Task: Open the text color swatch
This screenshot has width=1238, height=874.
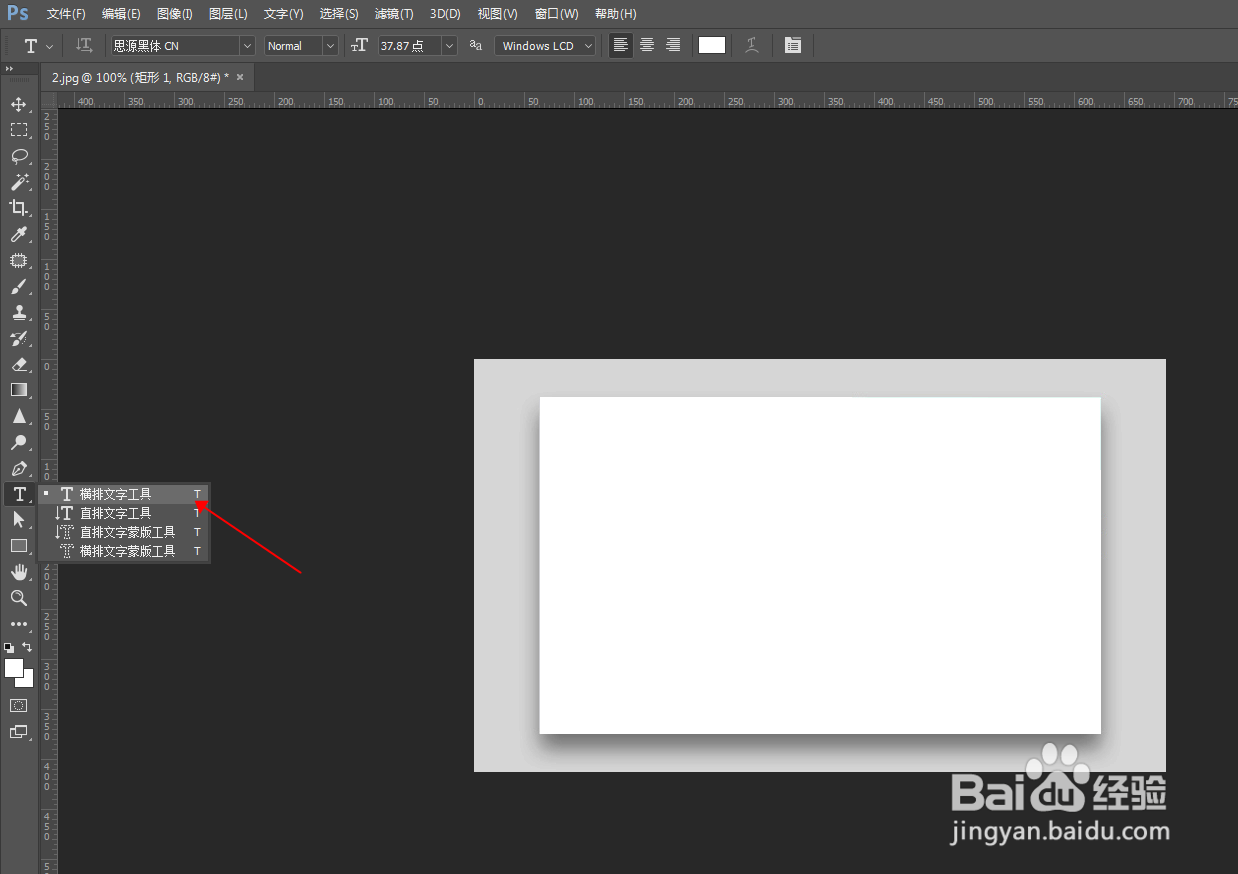Action: [x=712, y=45]
